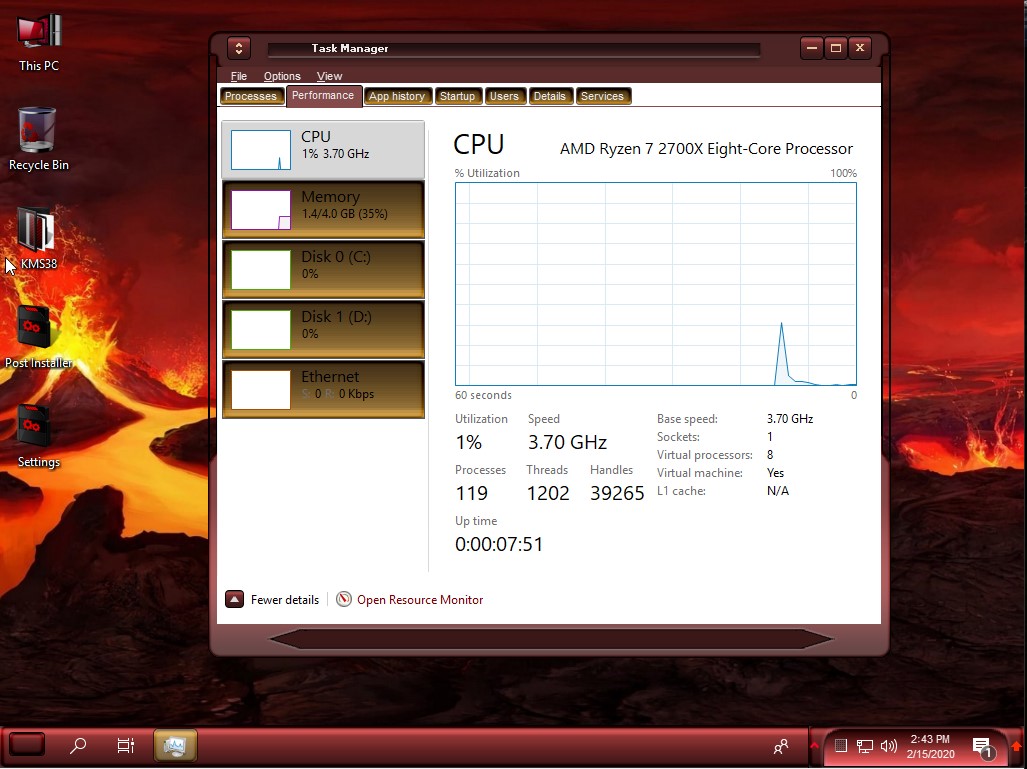Open the View menu
The width and height of the screenshot is (1027, 769).
pos(329,76)
